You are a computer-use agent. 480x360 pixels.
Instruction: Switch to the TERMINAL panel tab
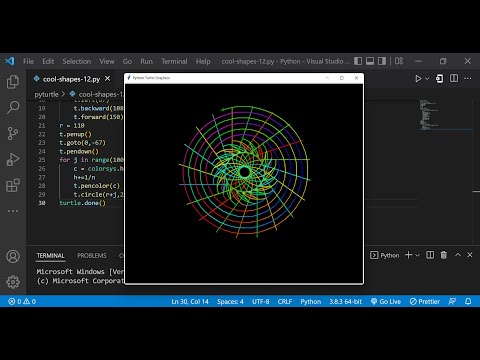50,256
